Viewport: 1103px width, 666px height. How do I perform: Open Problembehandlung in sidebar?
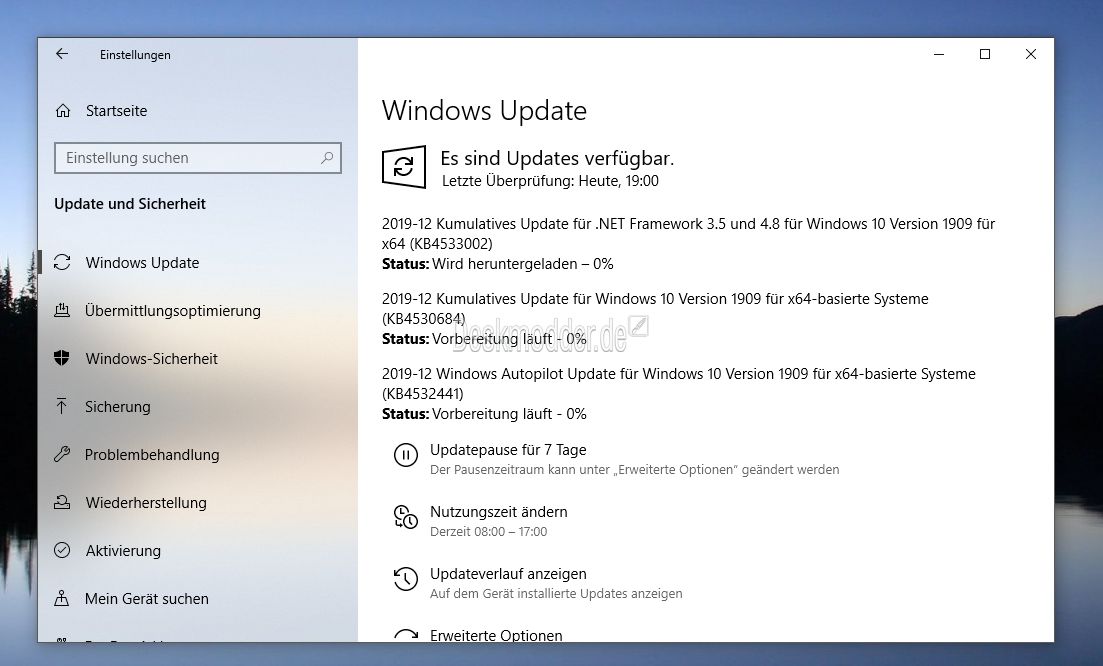(x=152, y=454)
